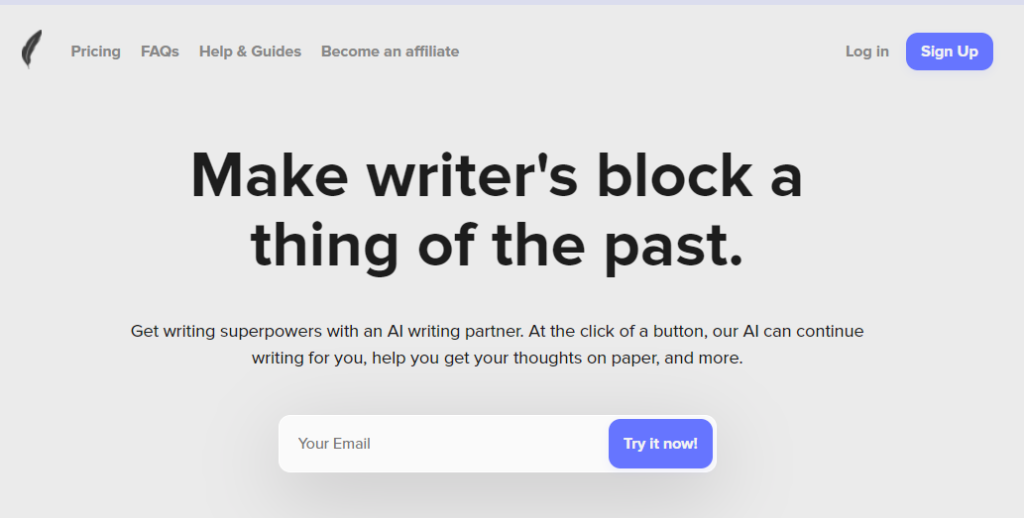This screenshot has width=1024, height=518.
Task: Click the word "block" in the headline
Action: pyautogui.click(x=673, y=175)
